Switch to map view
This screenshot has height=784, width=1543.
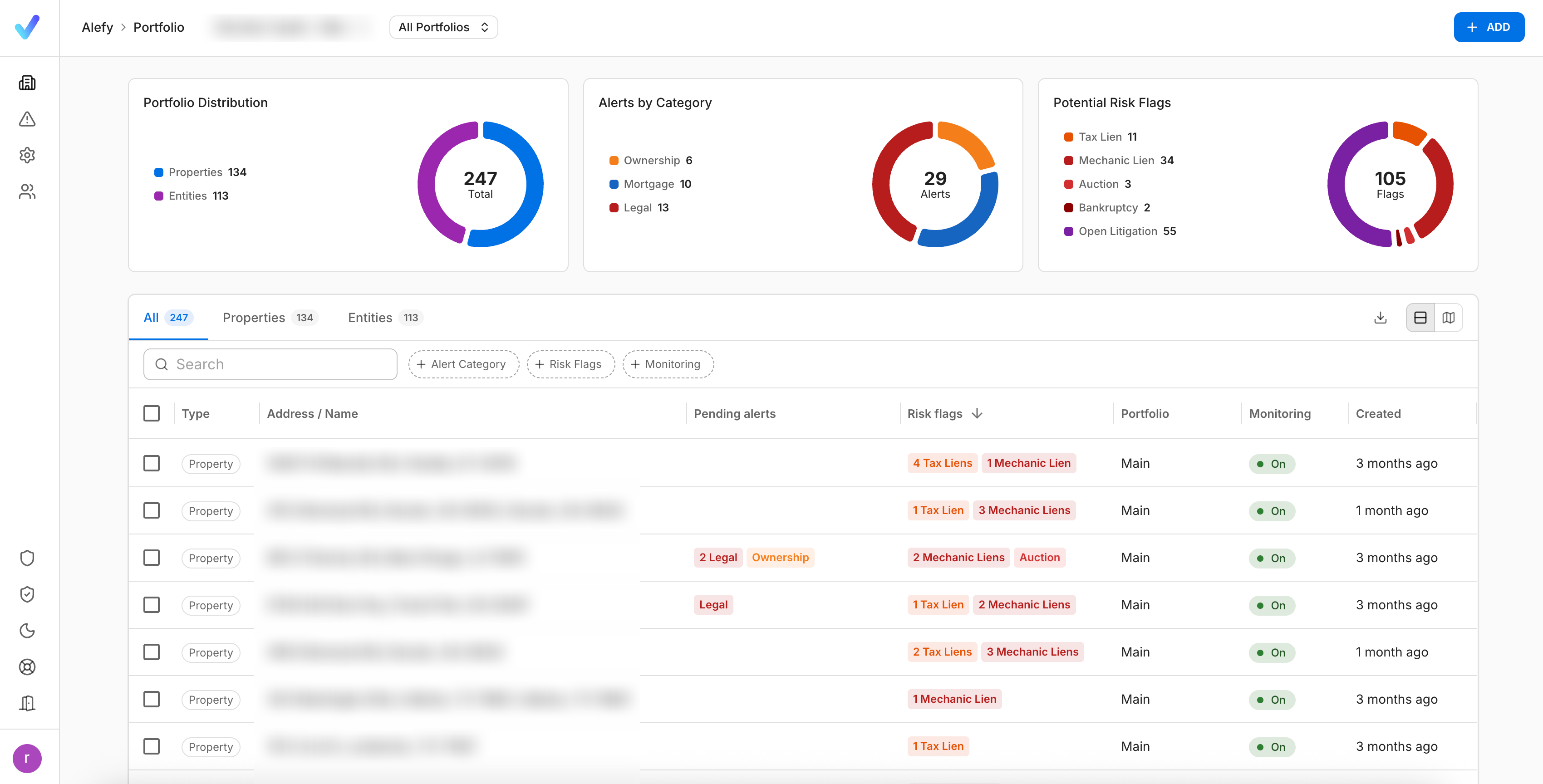pyautogui.click(x=1448, y=318)
